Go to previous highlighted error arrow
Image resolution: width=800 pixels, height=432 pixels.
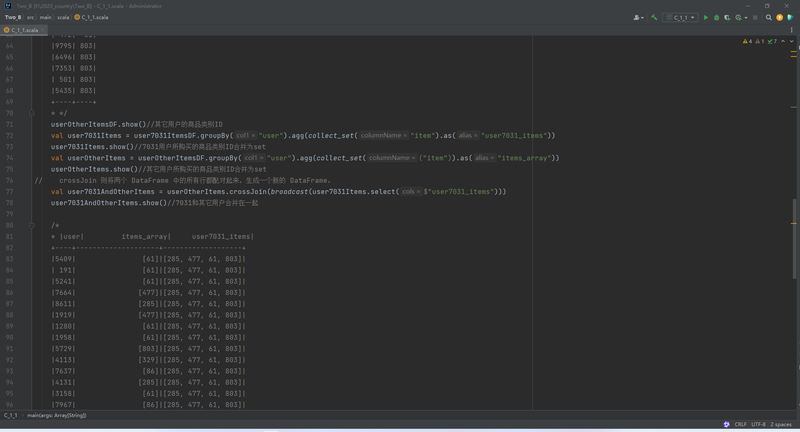click(783, 41)
